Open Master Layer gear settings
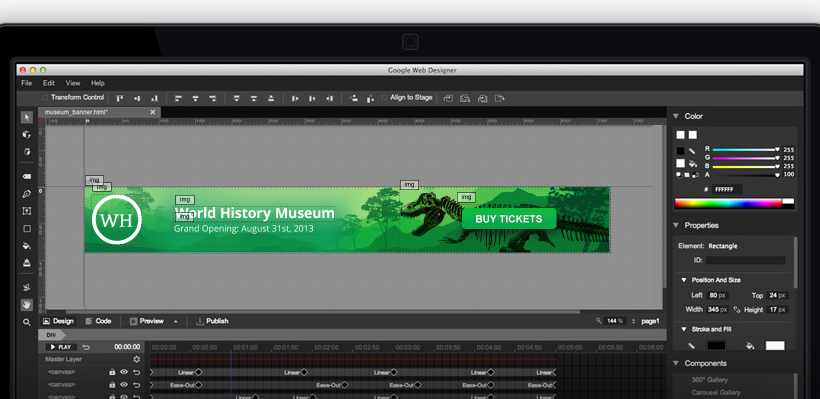The height and width of the screenshot is (399, 820). pos(136,359)
